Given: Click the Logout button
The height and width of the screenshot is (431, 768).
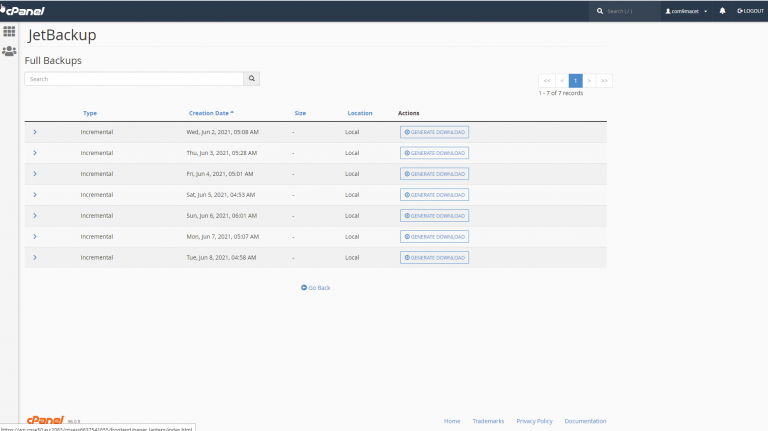Looking at the screenshot, I should [750, 11].
